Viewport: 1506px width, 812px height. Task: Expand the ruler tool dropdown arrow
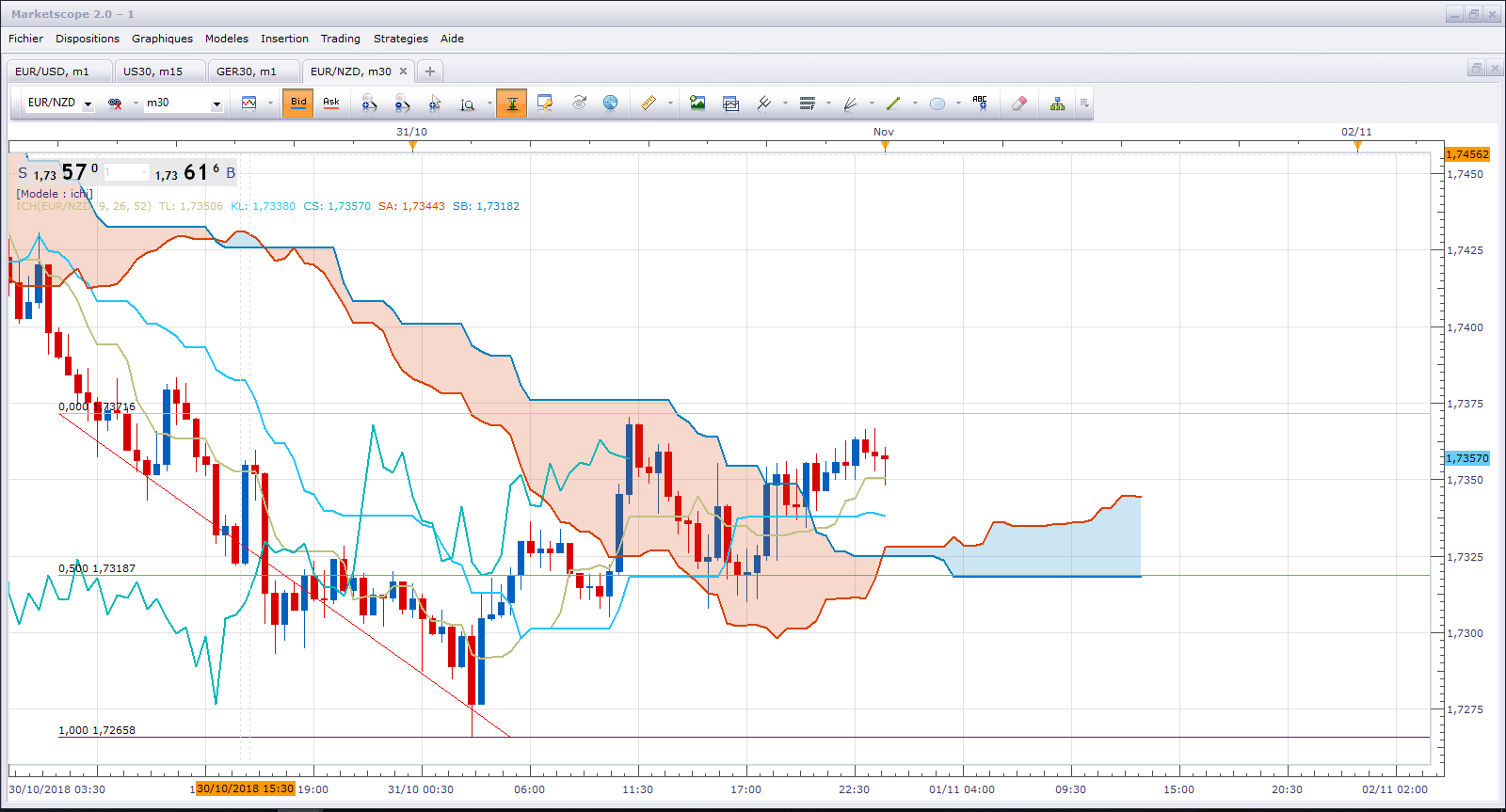tap(670, 103)
